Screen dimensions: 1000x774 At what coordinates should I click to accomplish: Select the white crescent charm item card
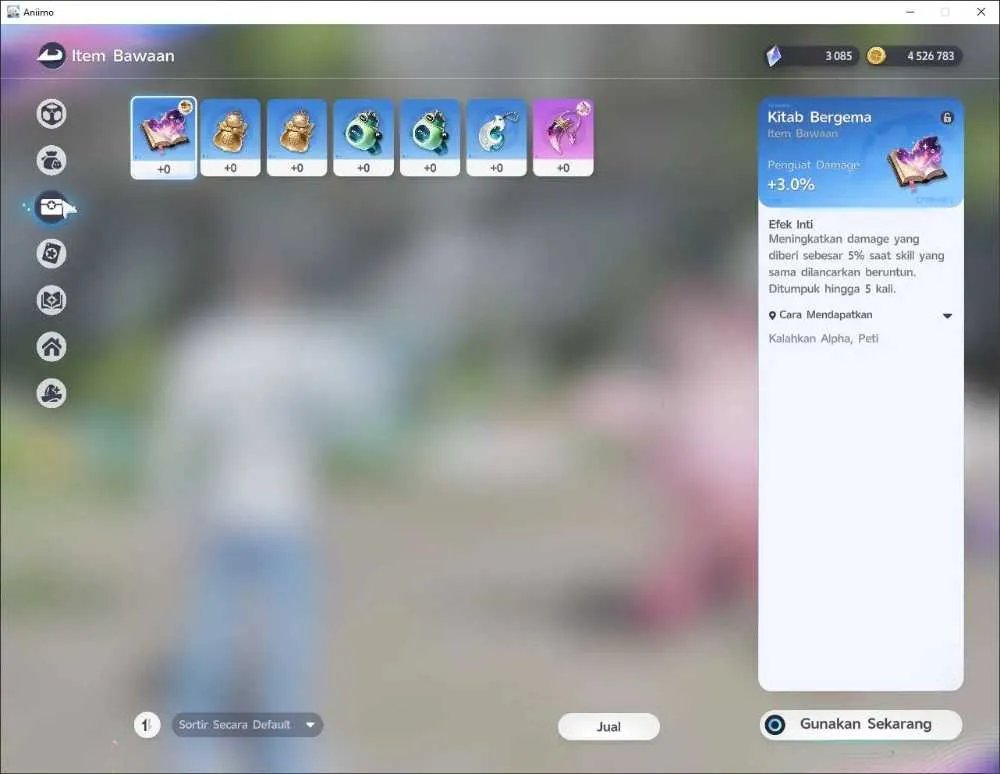496,138
